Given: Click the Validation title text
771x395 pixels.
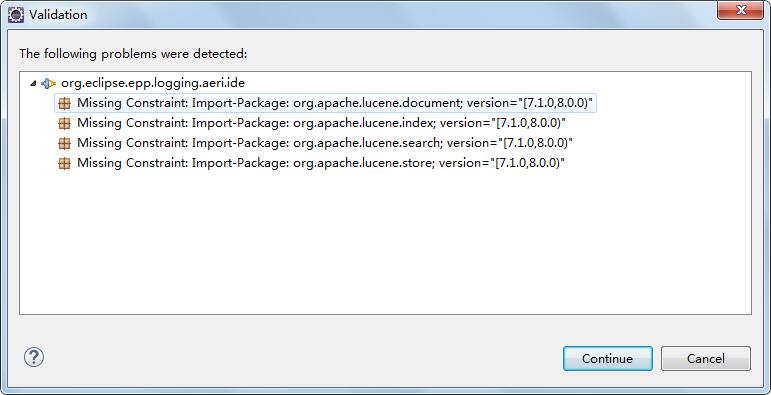Looking at the screenshot, I should click(58, 15).
